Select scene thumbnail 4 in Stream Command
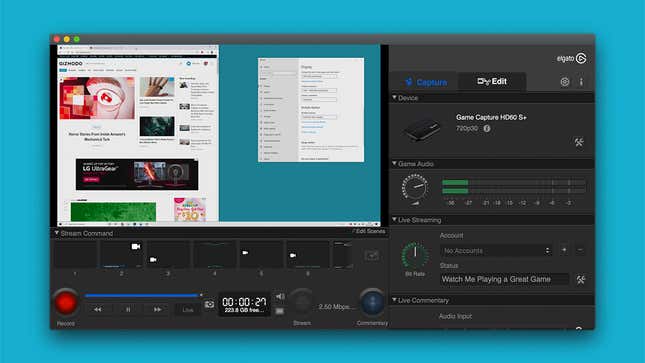The height and width of the screenshot is (363, 645). [215, 255]
